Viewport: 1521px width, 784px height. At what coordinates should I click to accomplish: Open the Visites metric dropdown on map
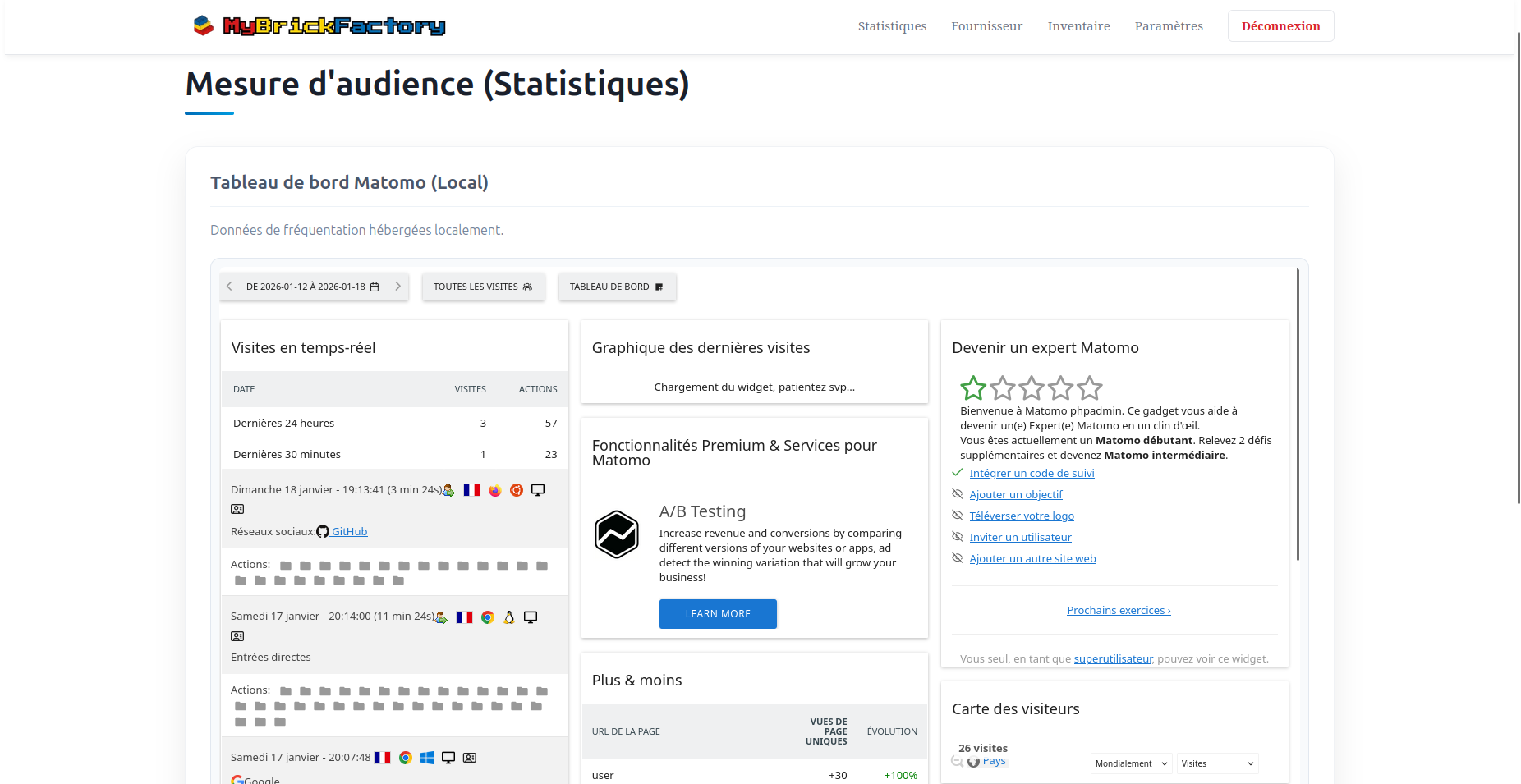[x=1217, y=763]
